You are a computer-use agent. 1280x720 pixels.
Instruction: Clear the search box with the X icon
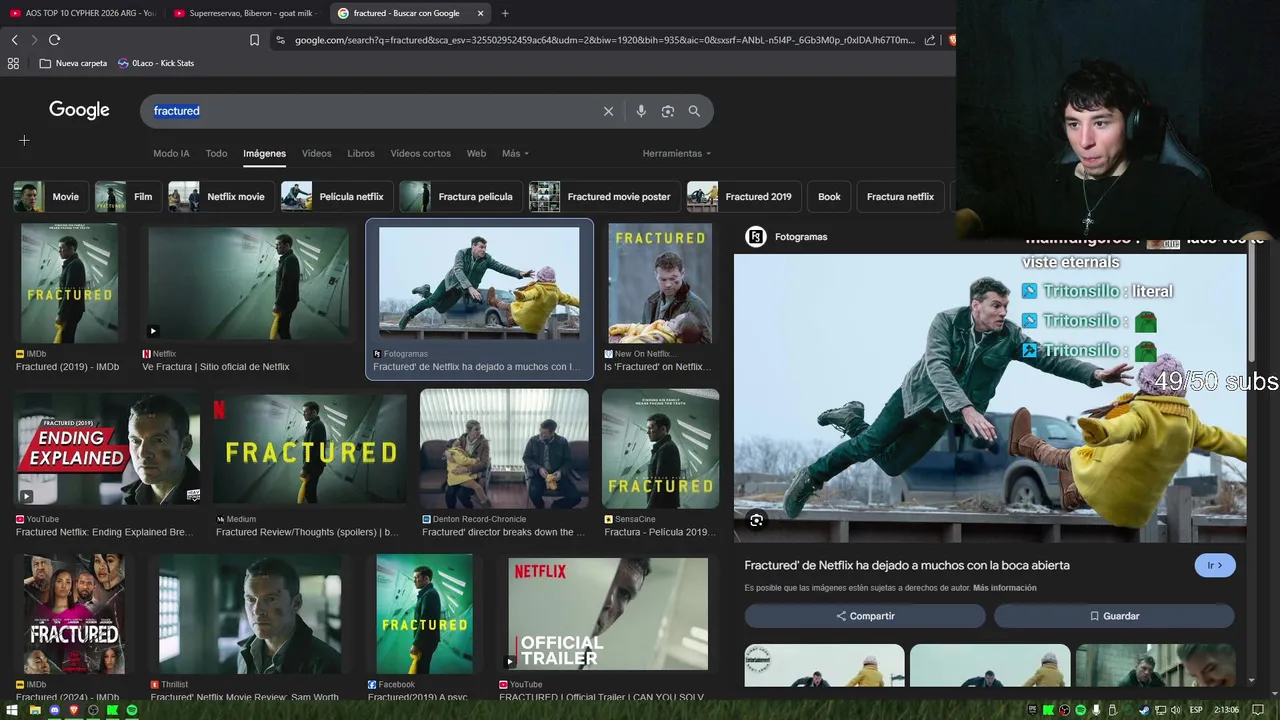click(x=608, y=111)
